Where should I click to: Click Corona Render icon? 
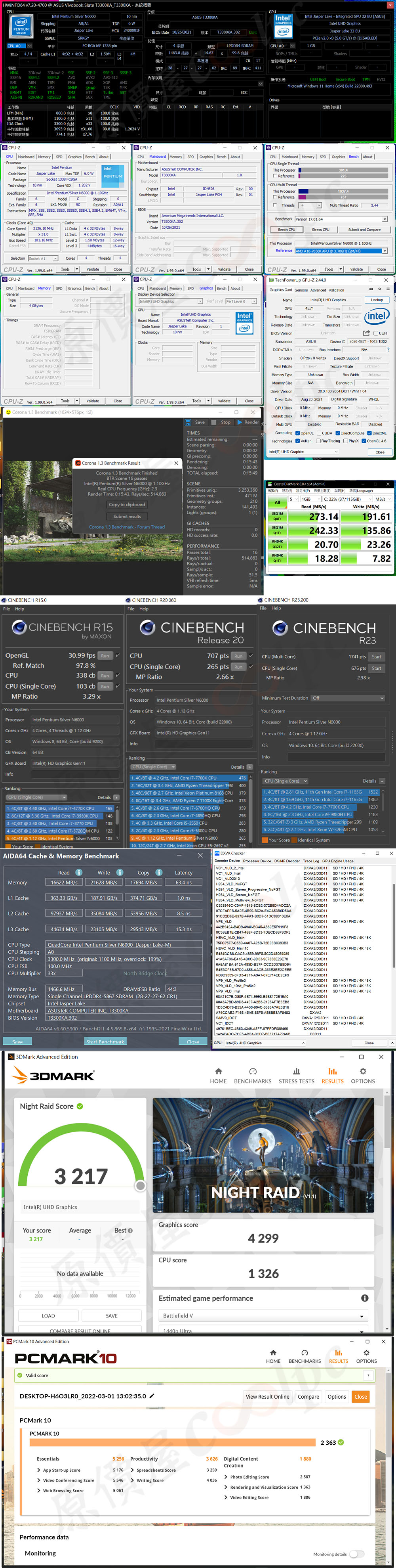[240, 422]
